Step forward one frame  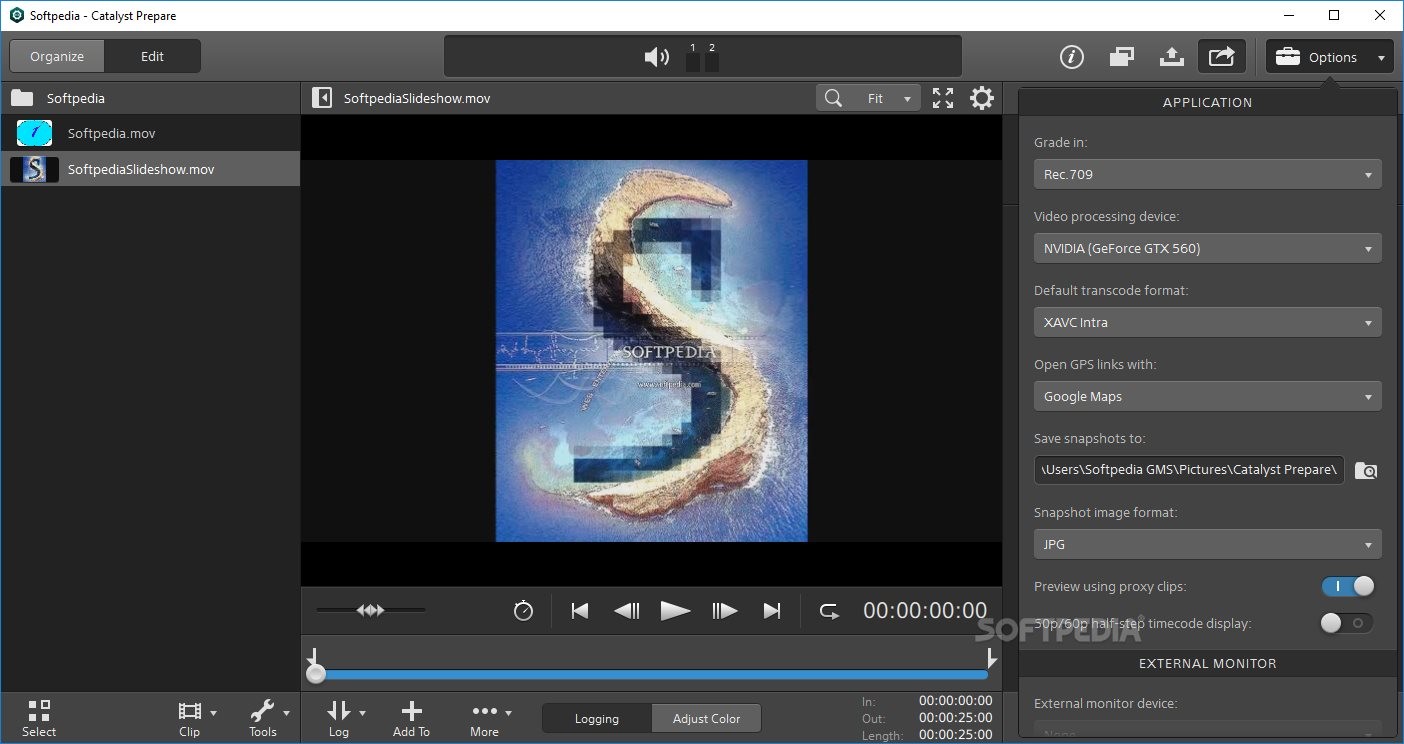pyautogui.click(x=724, y=611)
